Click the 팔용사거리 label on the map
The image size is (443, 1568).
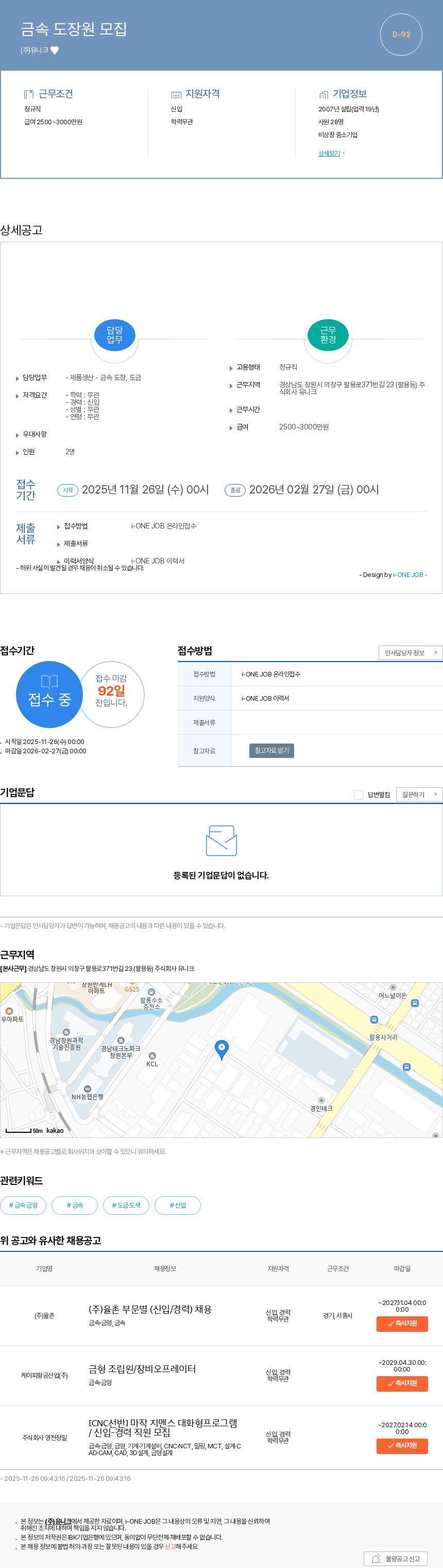(383, 1037)
